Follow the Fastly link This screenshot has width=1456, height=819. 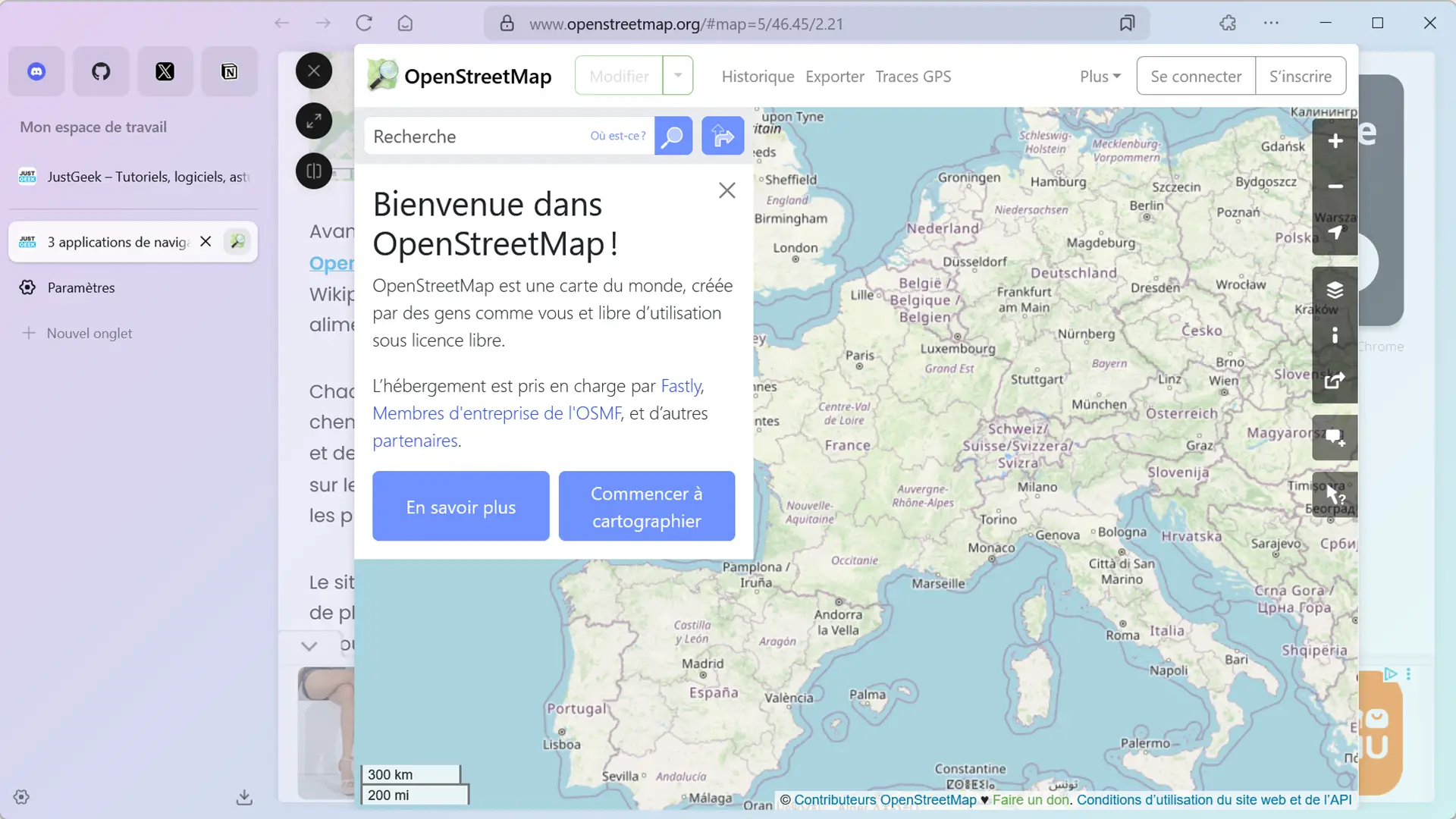tap(681, 386)
